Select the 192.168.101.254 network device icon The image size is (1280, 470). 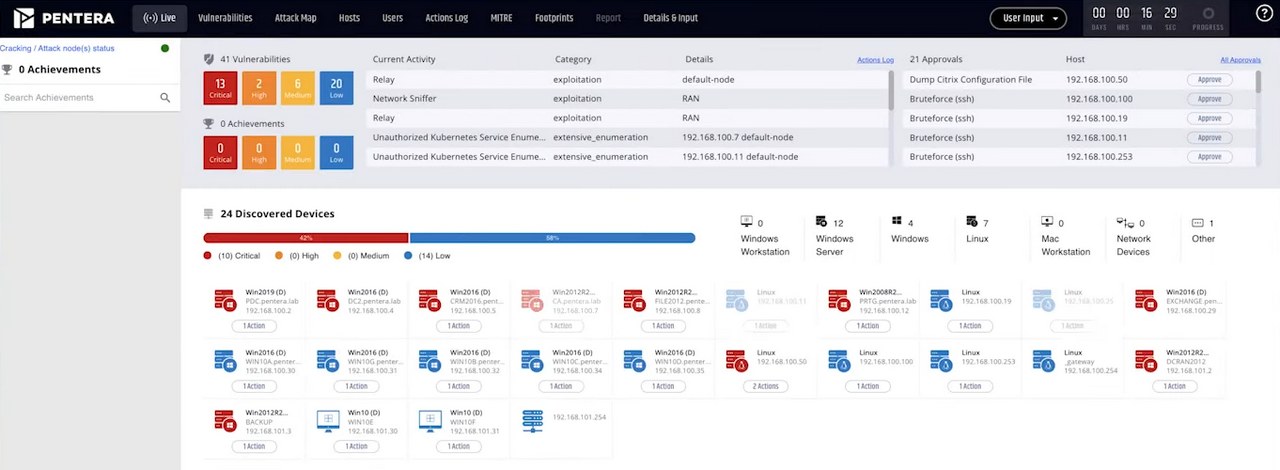point(532,421)
